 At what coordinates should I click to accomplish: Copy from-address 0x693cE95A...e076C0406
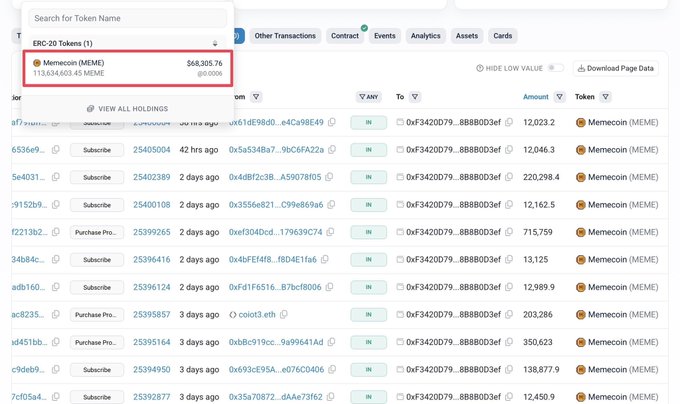tap(332, 369)
